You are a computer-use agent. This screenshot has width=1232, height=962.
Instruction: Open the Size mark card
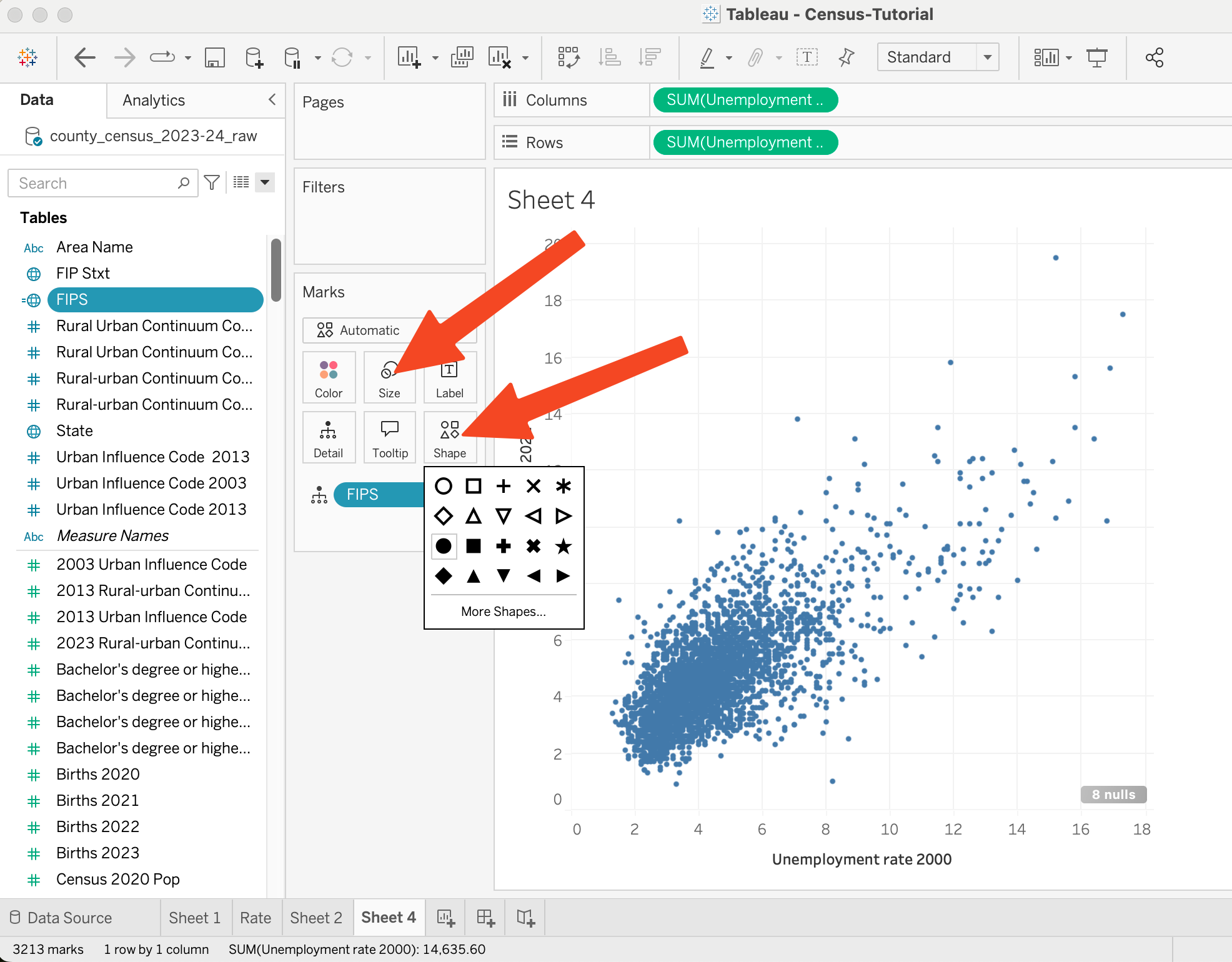389,377
